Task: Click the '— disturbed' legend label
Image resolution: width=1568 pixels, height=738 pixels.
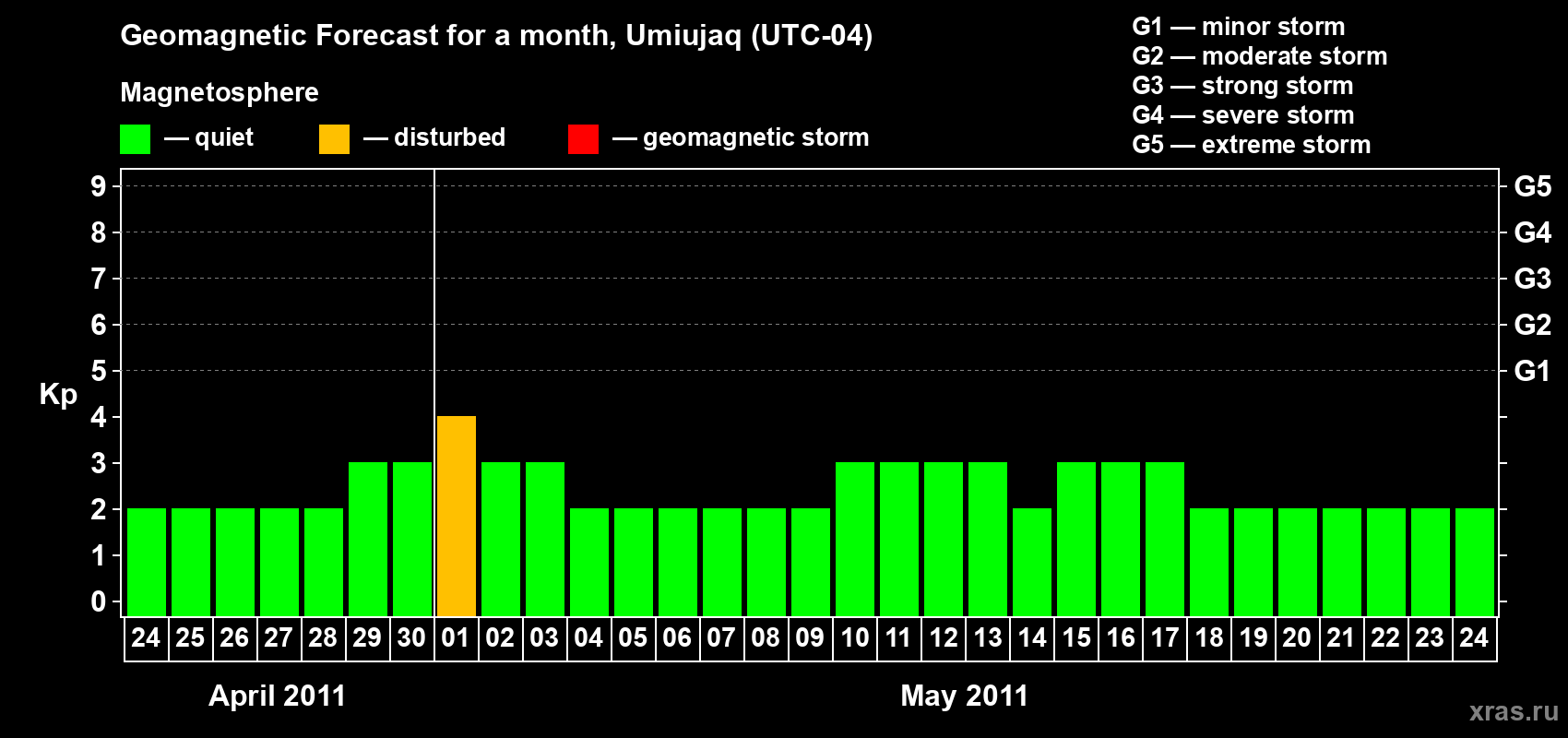Action: tap(434, 137)
